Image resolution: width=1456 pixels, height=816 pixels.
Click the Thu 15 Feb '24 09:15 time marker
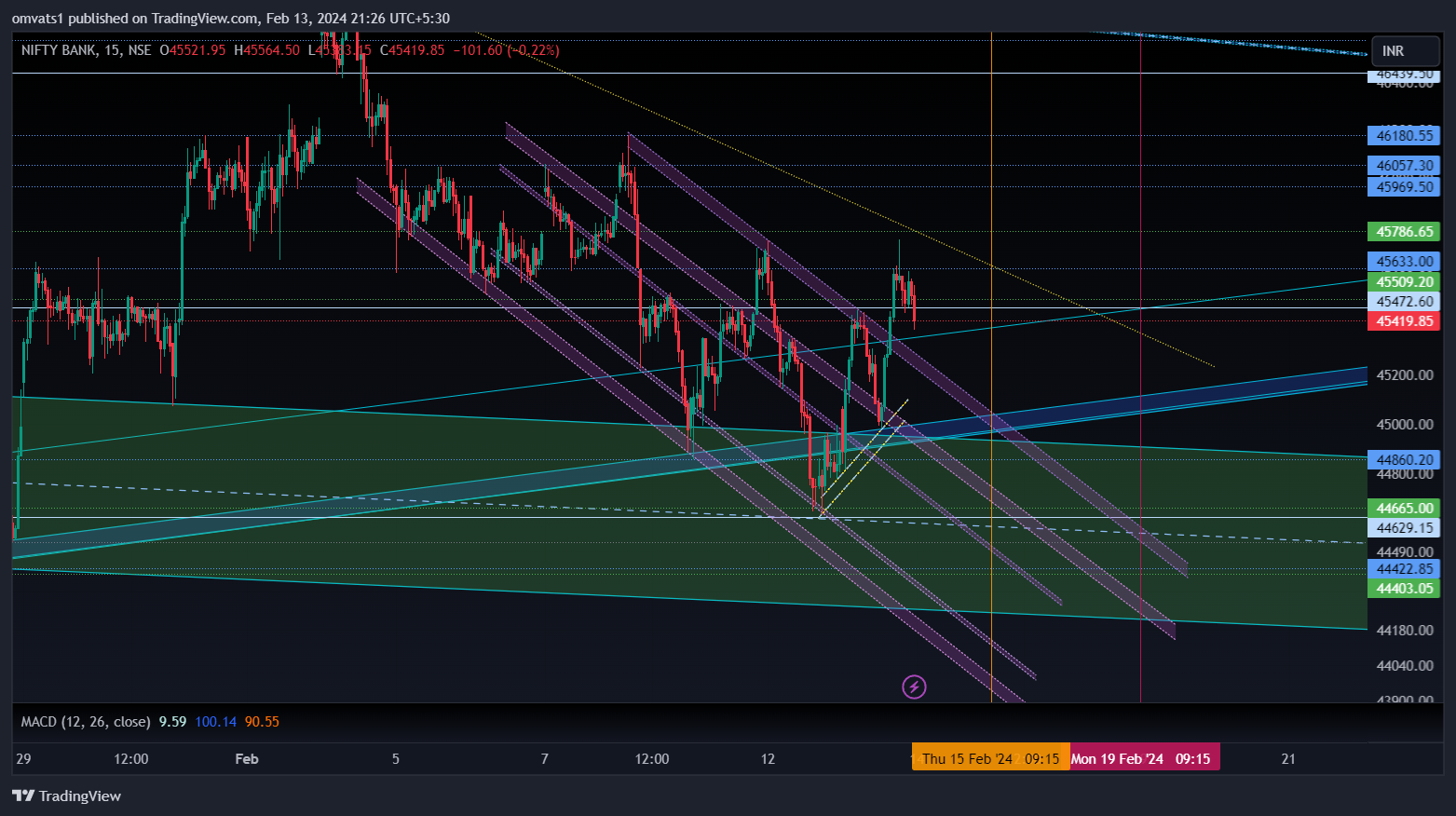(x=991, y=759)
